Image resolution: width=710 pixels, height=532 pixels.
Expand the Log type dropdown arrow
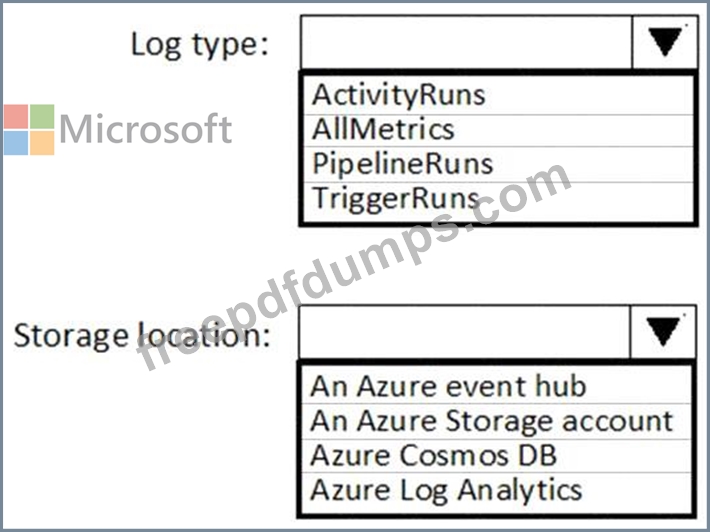(x=664, y=42)
